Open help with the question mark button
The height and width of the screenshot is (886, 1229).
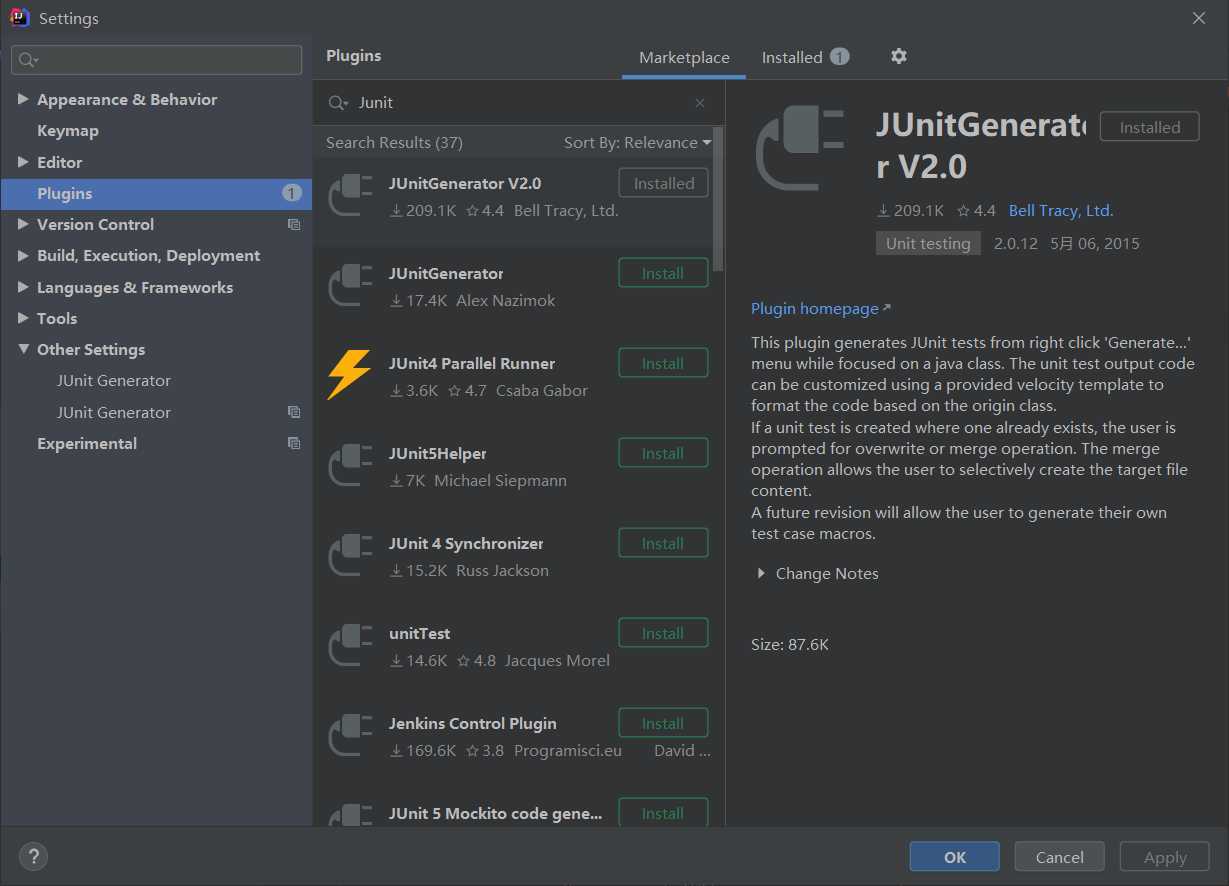tap(33, 857)
